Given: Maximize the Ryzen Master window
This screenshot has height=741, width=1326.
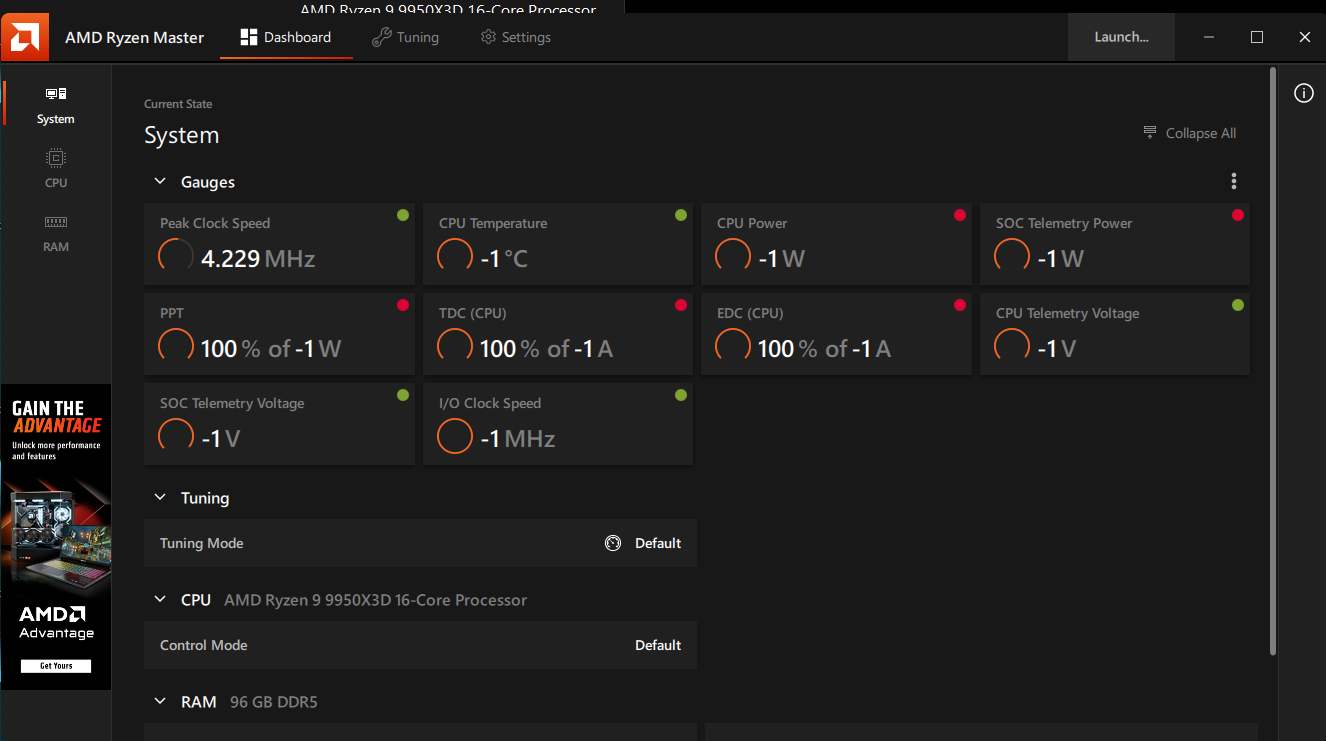Looking at the screenshot, I should pos(1257,37).
